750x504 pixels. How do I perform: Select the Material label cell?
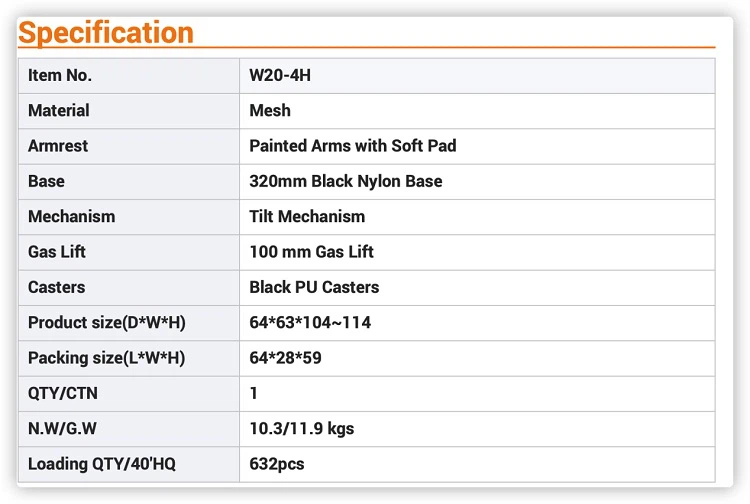coord(59,110)
